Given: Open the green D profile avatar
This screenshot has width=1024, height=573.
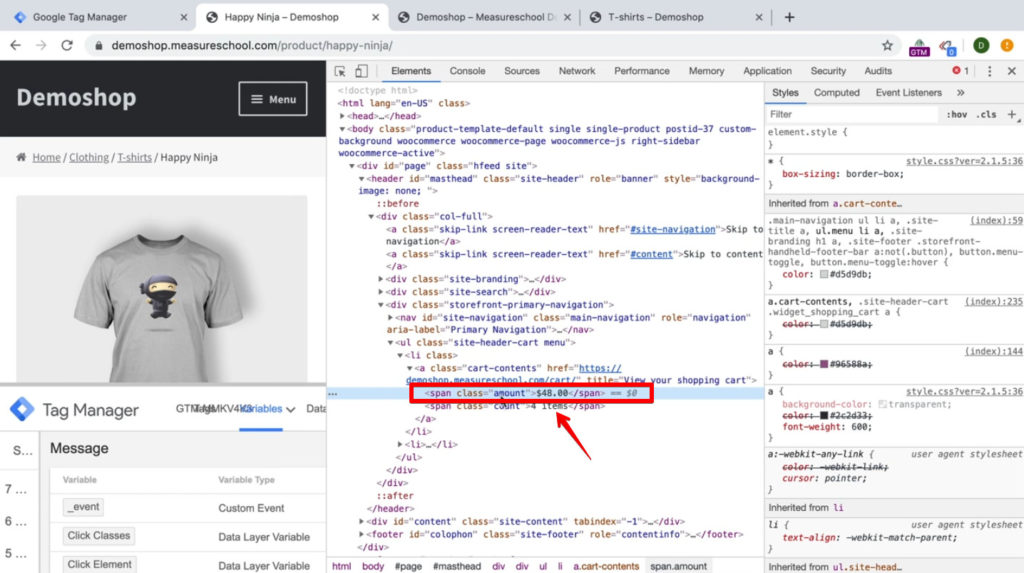Looking at the screenshot, I should (x=980, y=45).
